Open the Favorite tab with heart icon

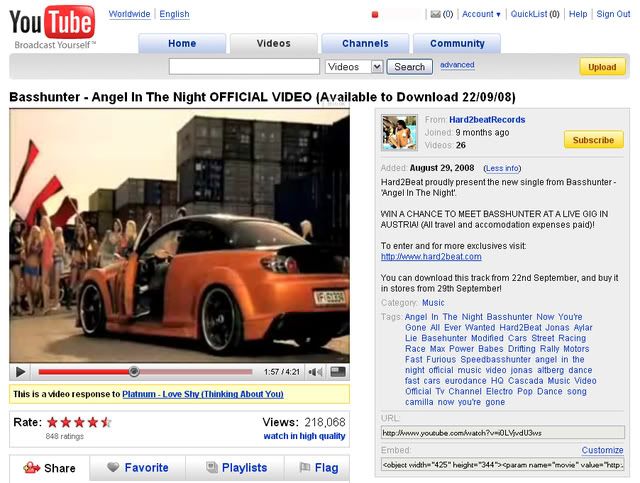tap(138, 467)
